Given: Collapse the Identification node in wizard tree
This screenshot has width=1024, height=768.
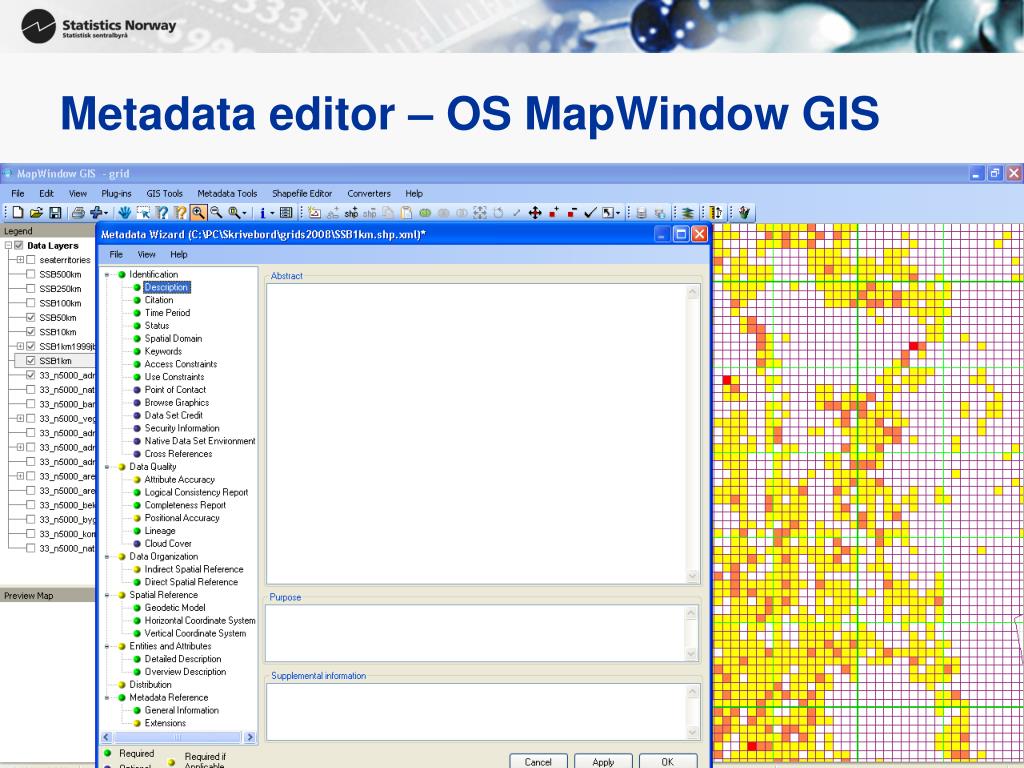Looking at the screenshot, I should pos(107,275).
